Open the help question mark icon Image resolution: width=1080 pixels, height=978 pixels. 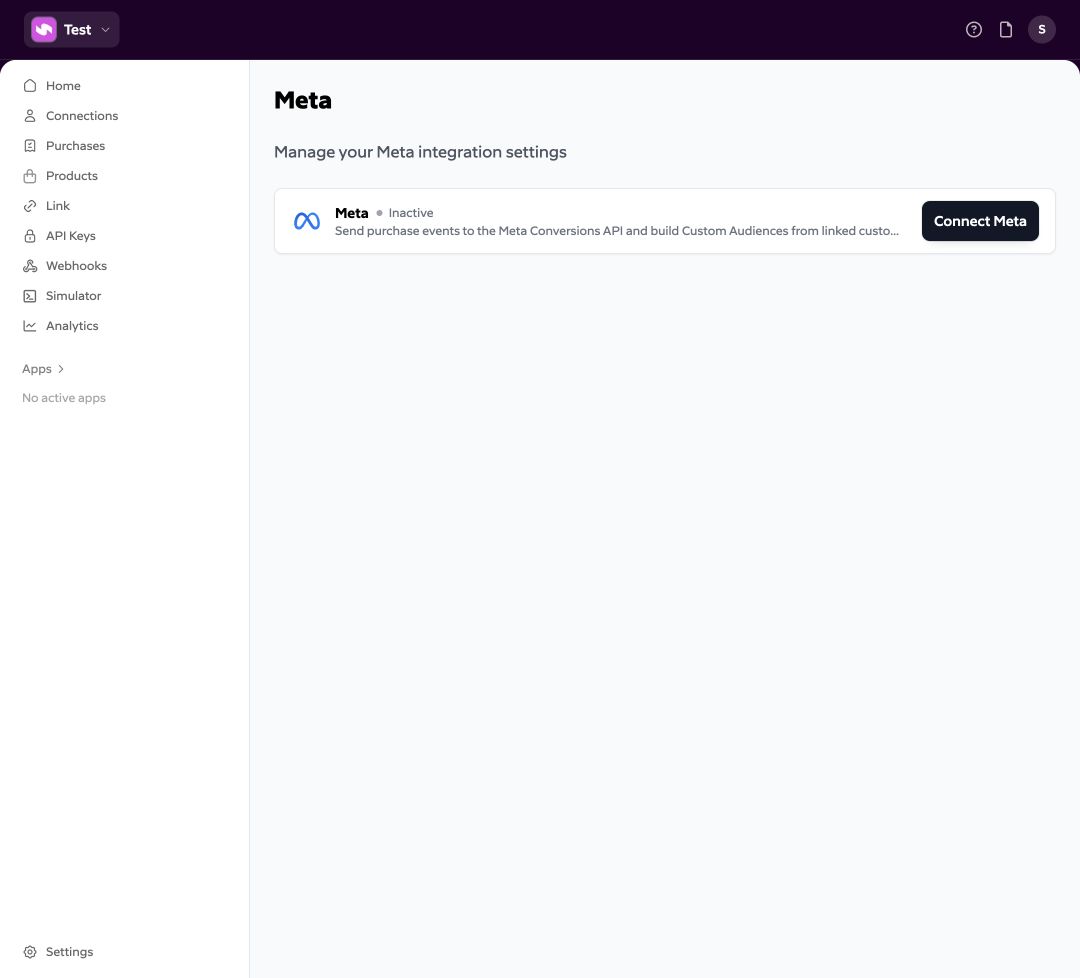click(973, 30)
